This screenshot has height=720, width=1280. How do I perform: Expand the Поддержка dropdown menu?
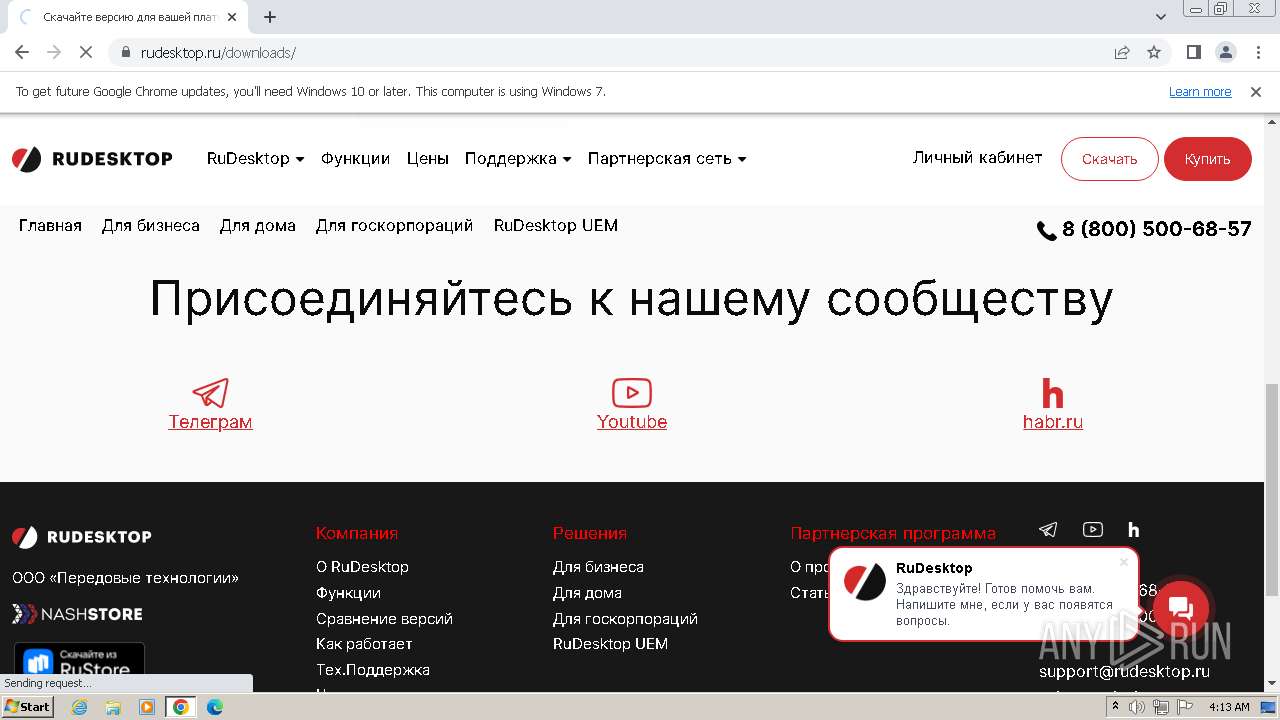[x=518, y=158]
